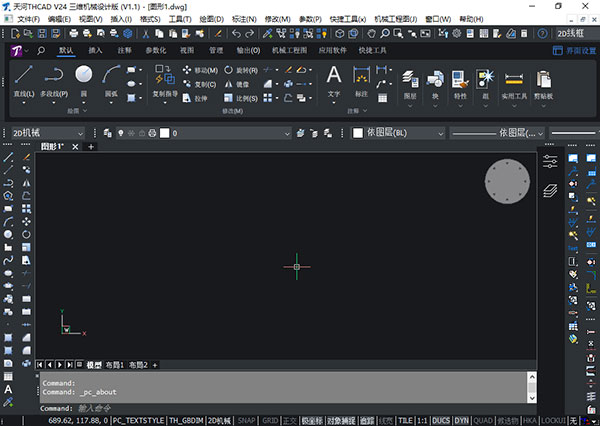Toggle SNAP mode in status bar

(x=246, y=420)
